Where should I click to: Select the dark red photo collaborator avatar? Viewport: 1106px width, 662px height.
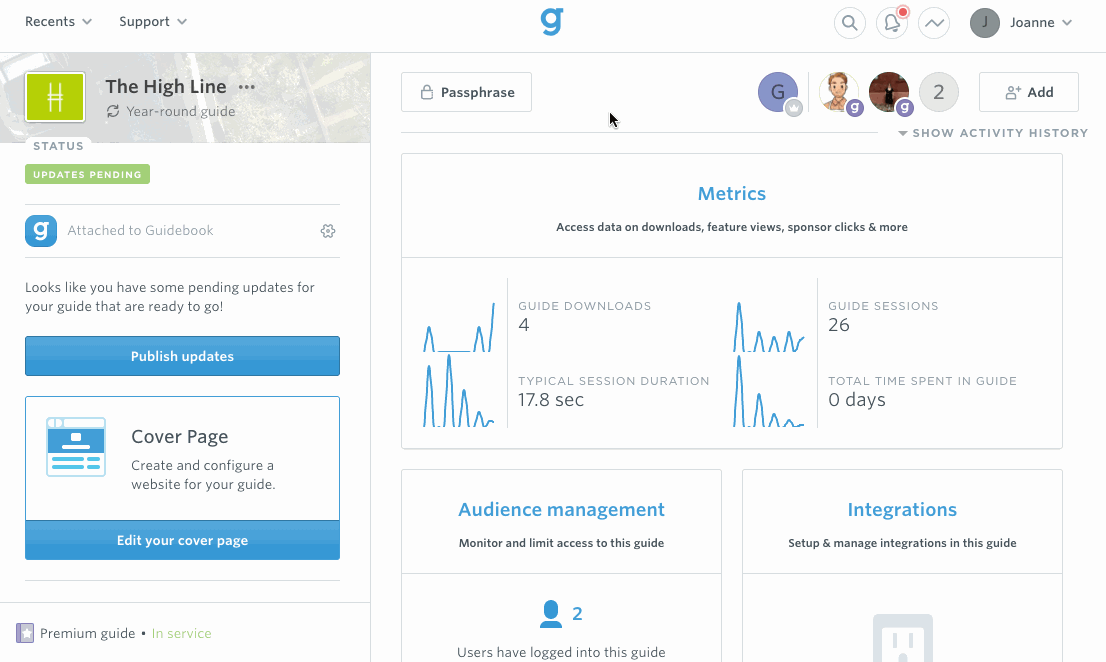[889, 92]
